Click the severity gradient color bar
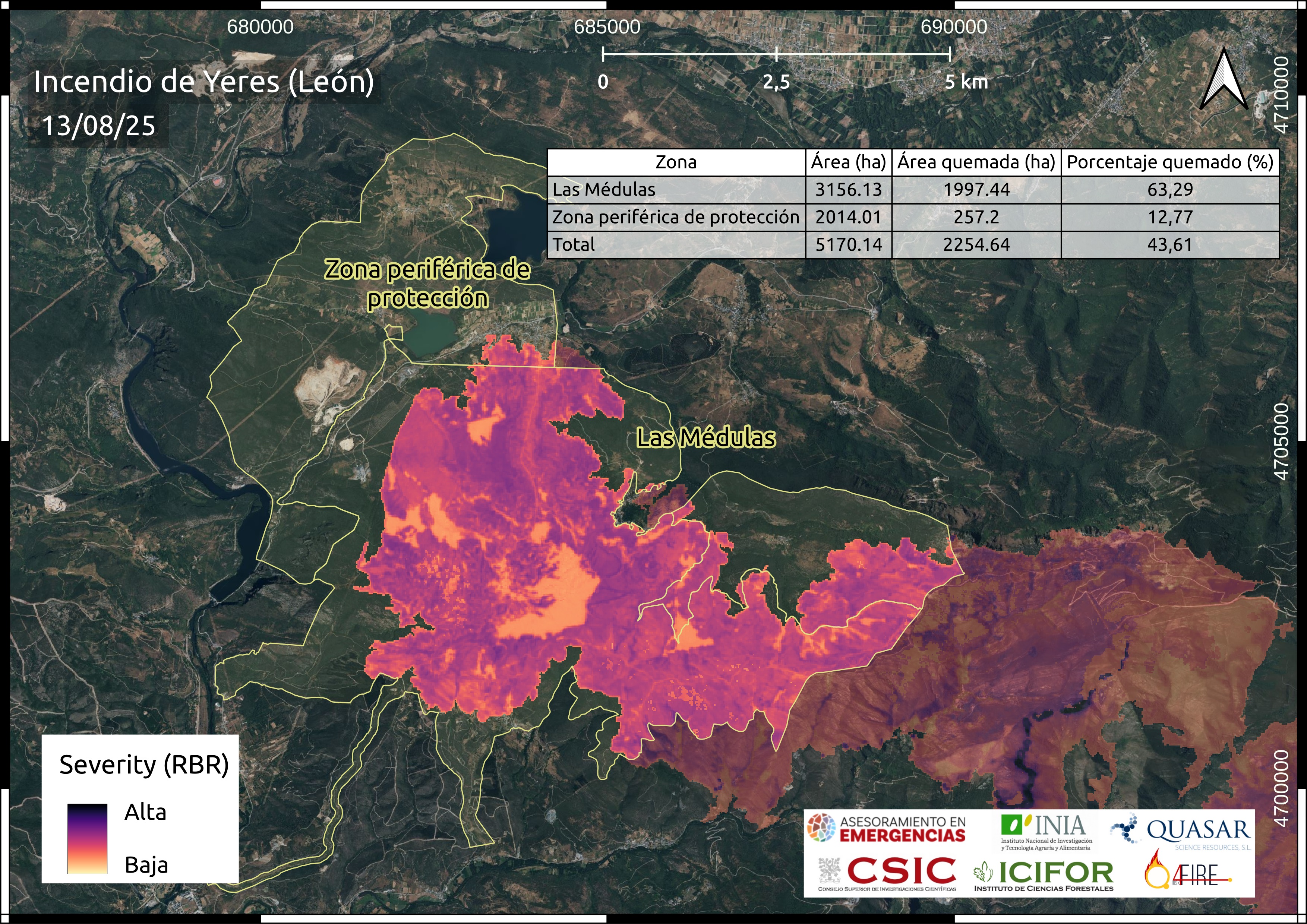 point(87,838)
